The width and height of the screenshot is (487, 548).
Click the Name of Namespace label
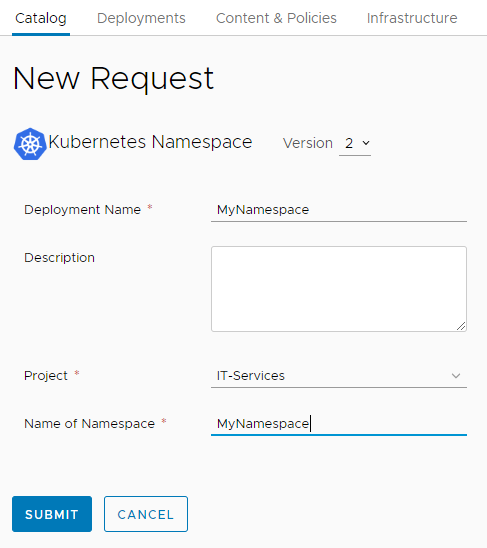[89, 424]
